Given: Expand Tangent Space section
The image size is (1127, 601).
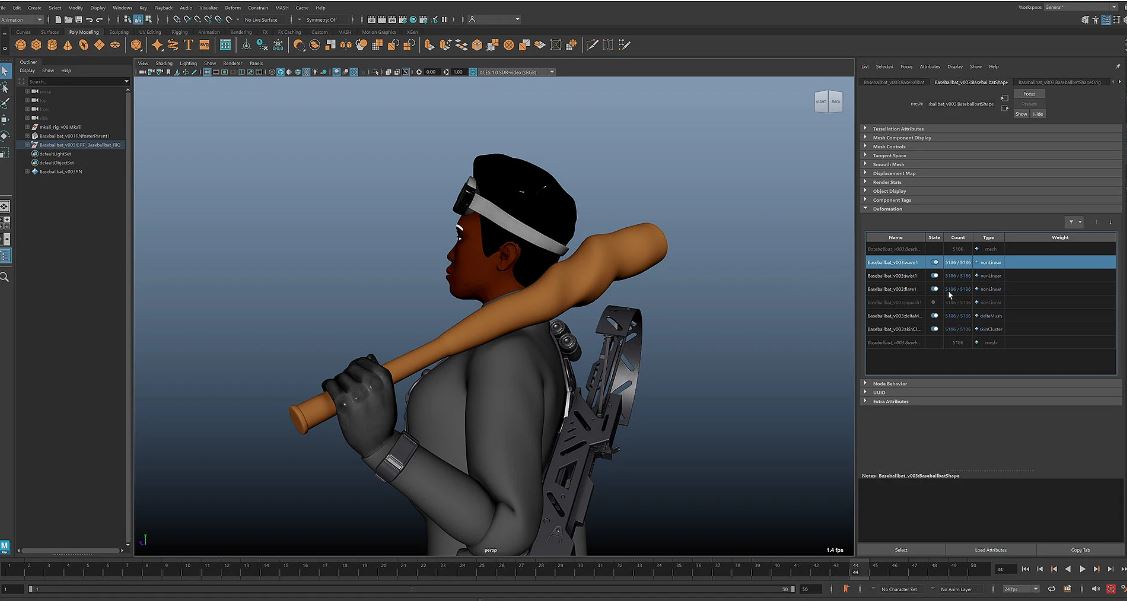Looking at the screenshot, I should coord(990,155).
